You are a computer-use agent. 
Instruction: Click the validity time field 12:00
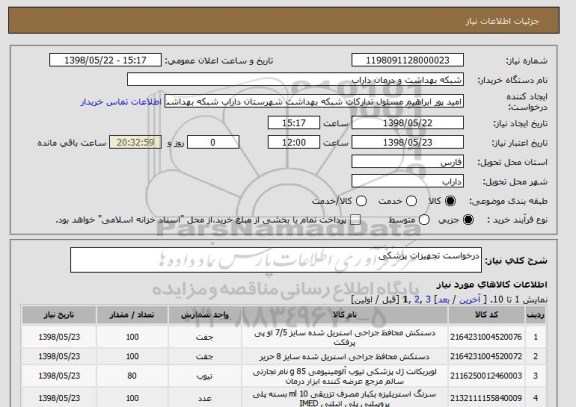coord(294,142)
